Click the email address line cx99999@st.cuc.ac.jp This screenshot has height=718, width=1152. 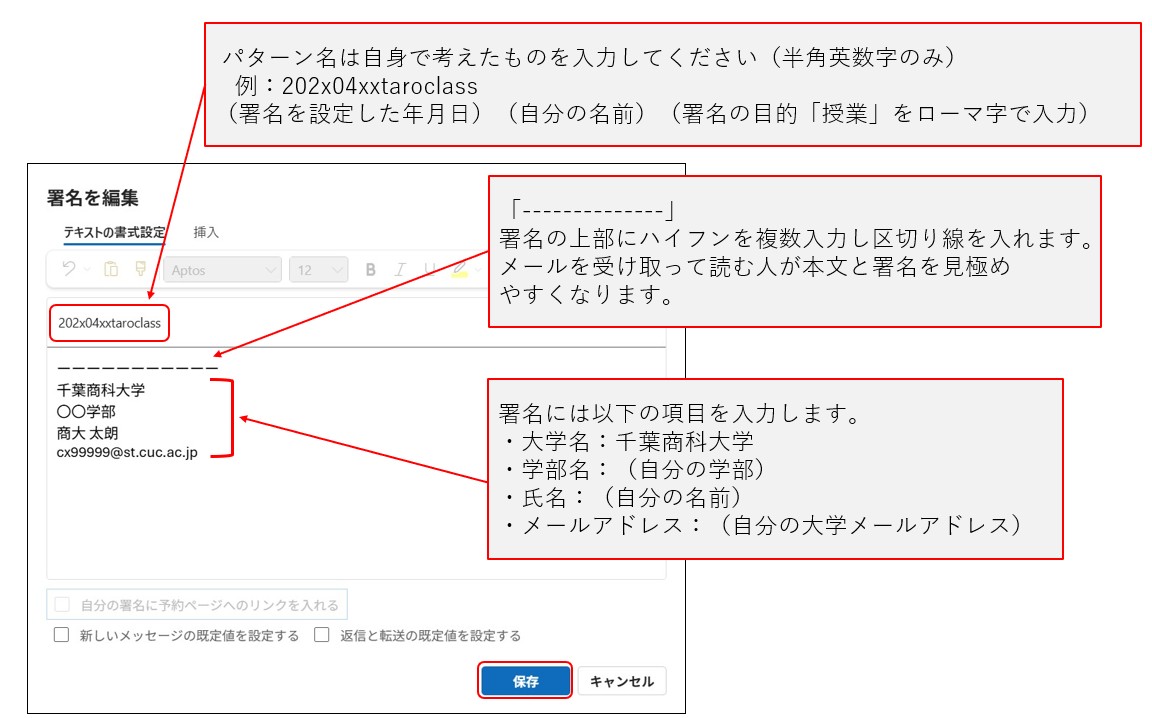(127, 453)
